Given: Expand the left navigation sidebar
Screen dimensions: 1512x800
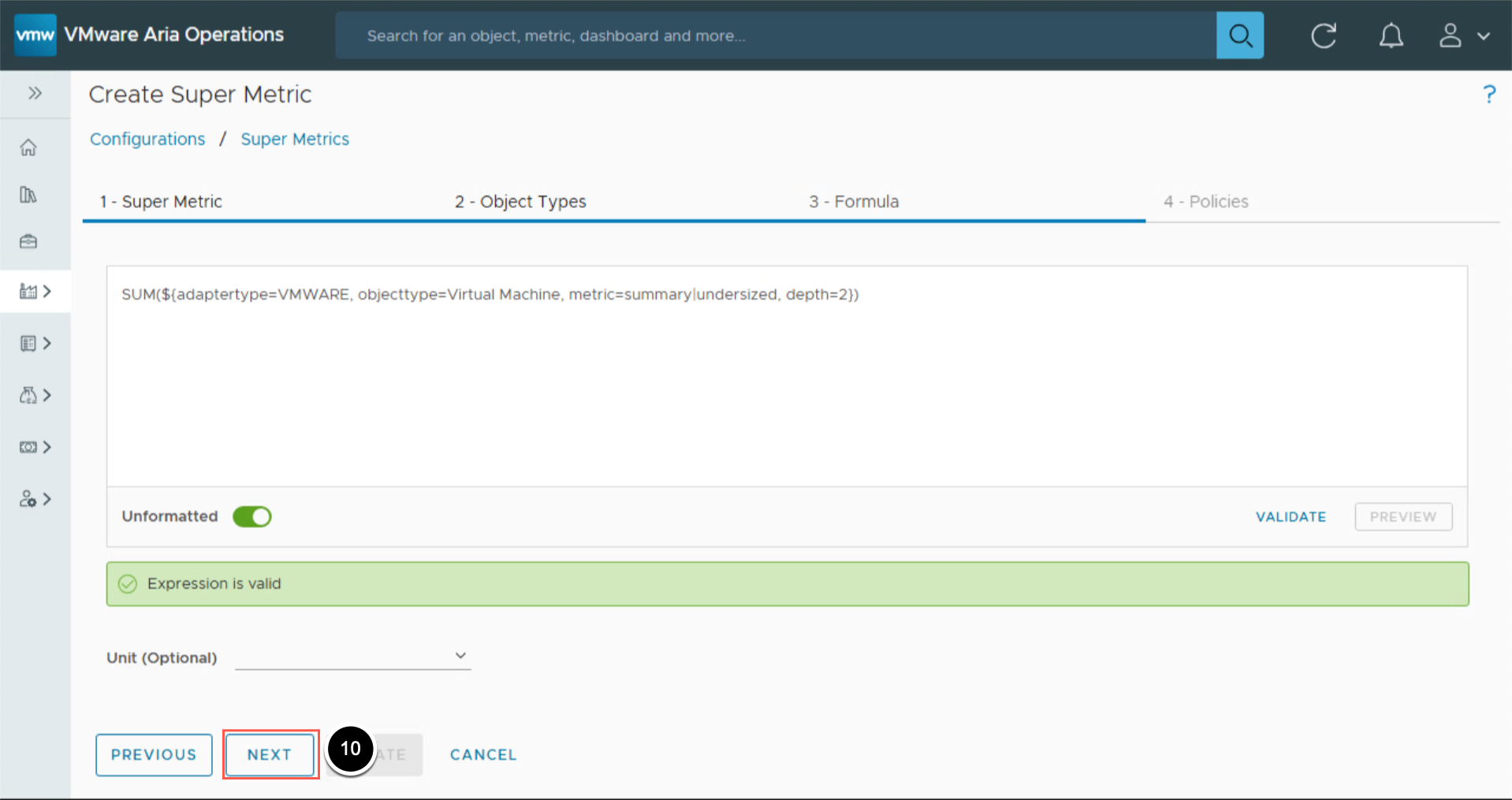Looking at the screenshot, I should pos(35,93).
